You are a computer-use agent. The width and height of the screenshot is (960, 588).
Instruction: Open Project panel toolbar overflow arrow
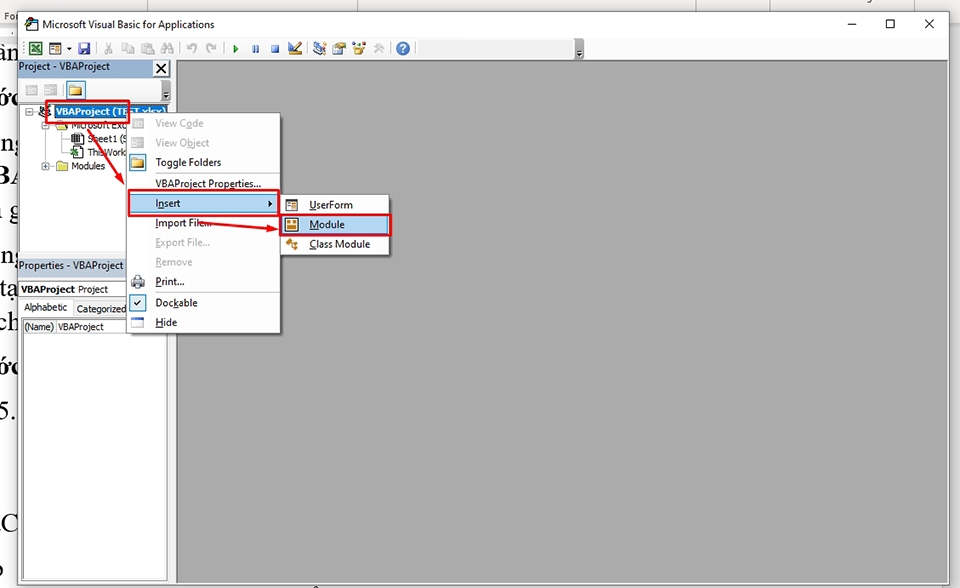(166, 91)
